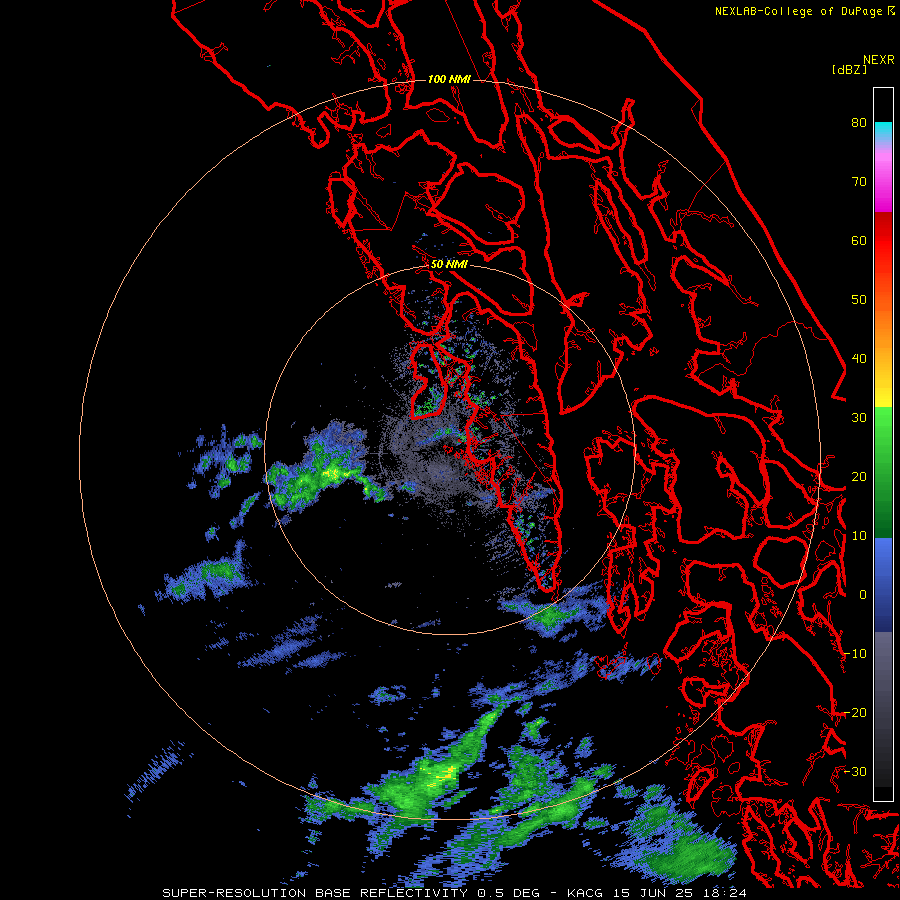Screen dimensions: 900x900
Task: Click the 50 value on the dBZ scale
Action: click(x=859, y=300)
